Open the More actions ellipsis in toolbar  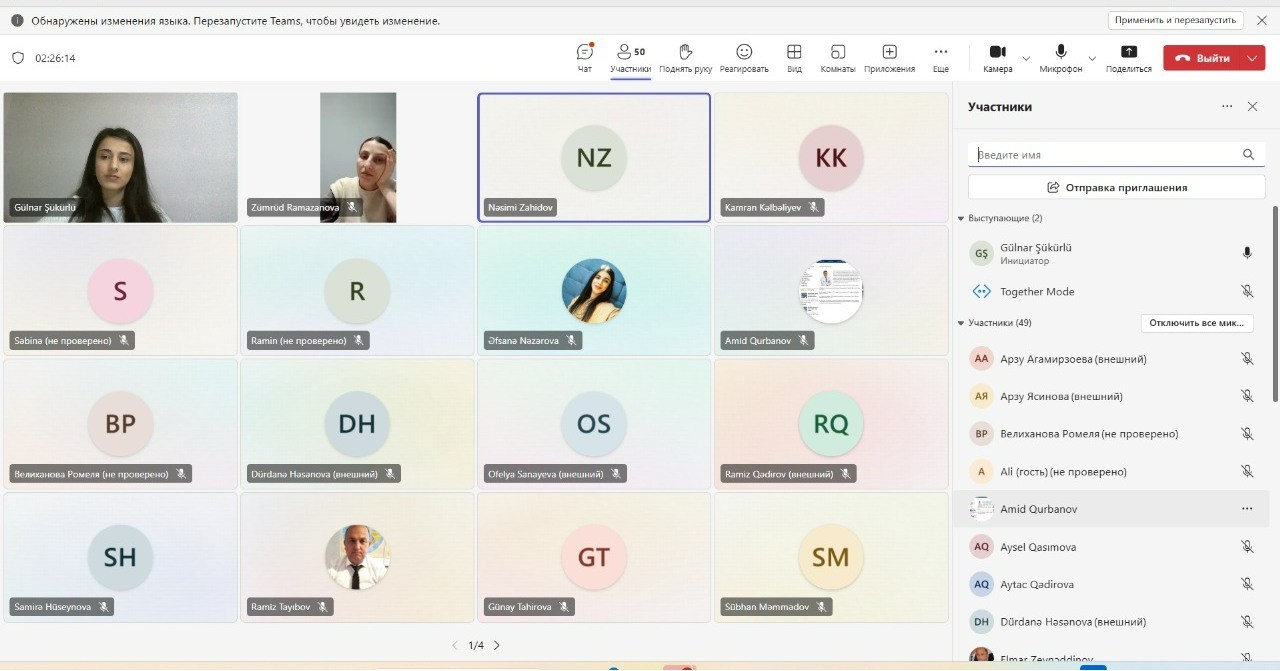coord(940,53)
